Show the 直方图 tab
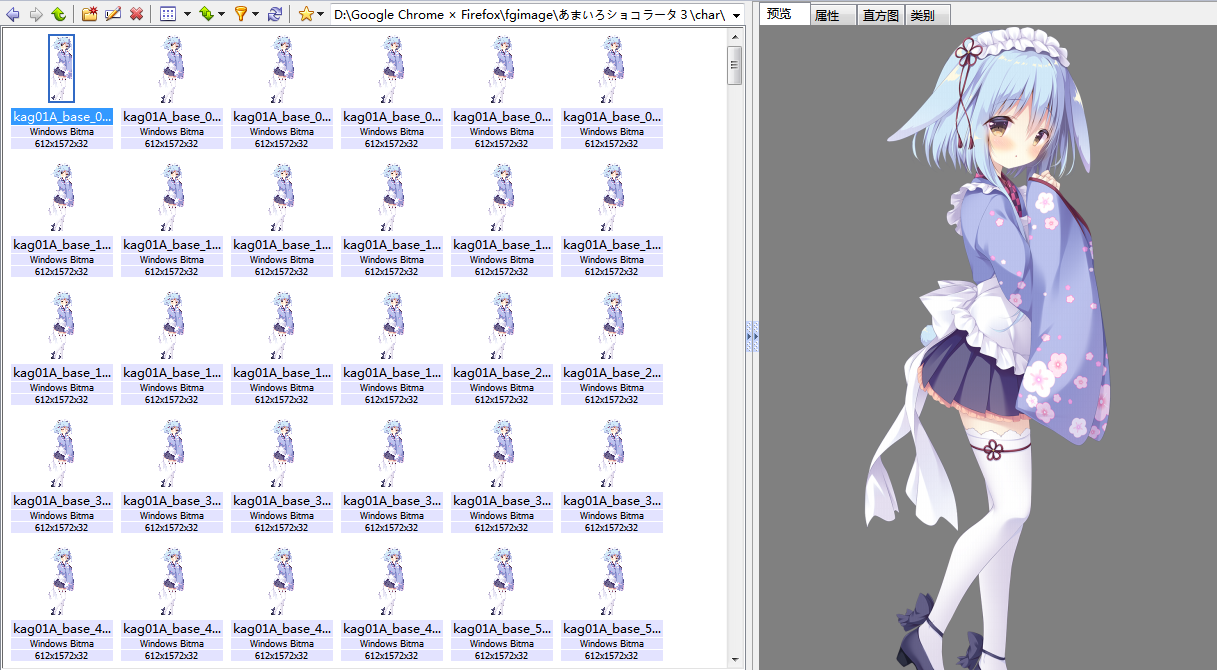The image size is (1217, 670). click(x=881, y=16)
